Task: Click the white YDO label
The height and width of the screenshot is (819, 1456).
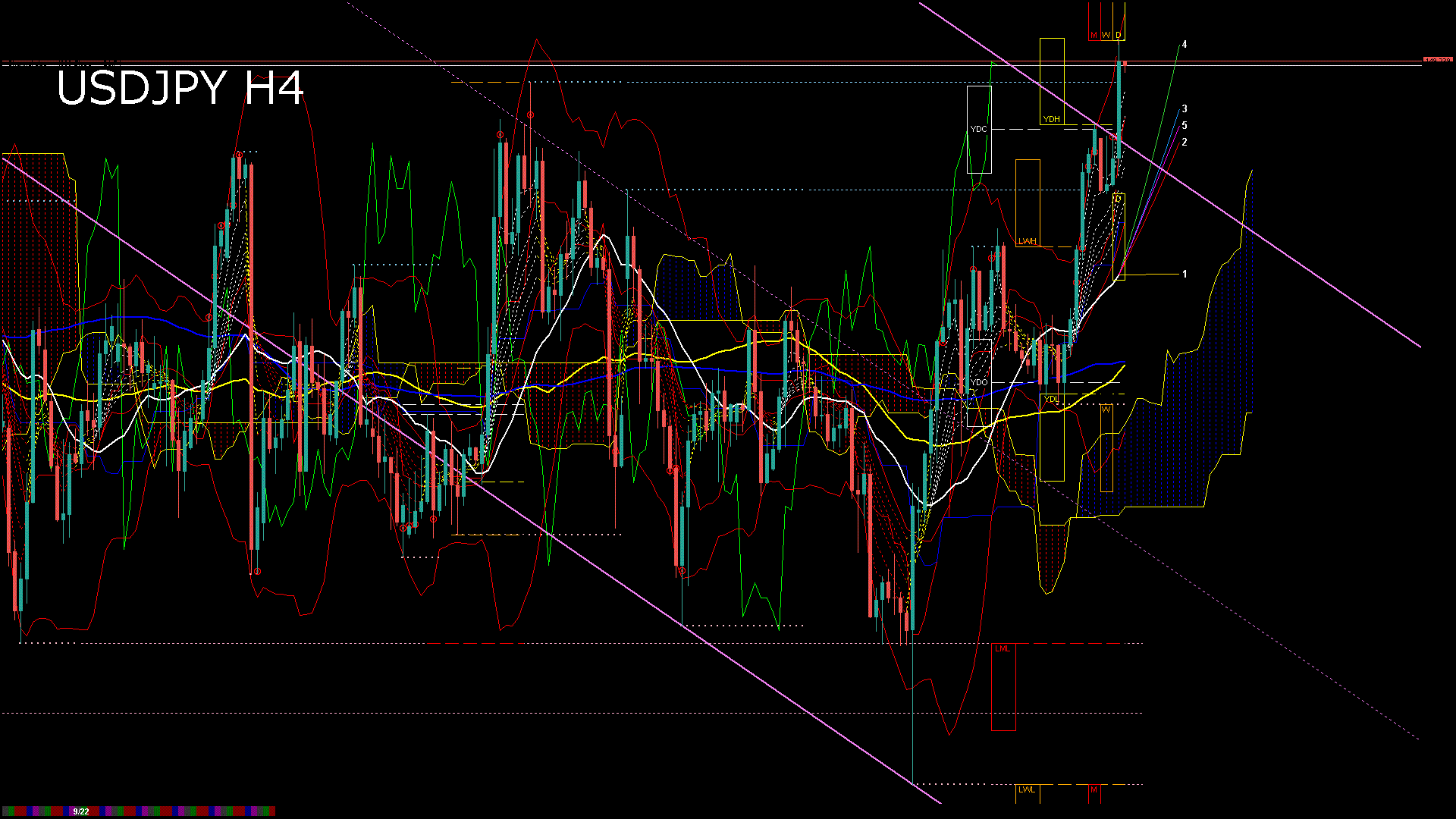Action: [977, 383]
